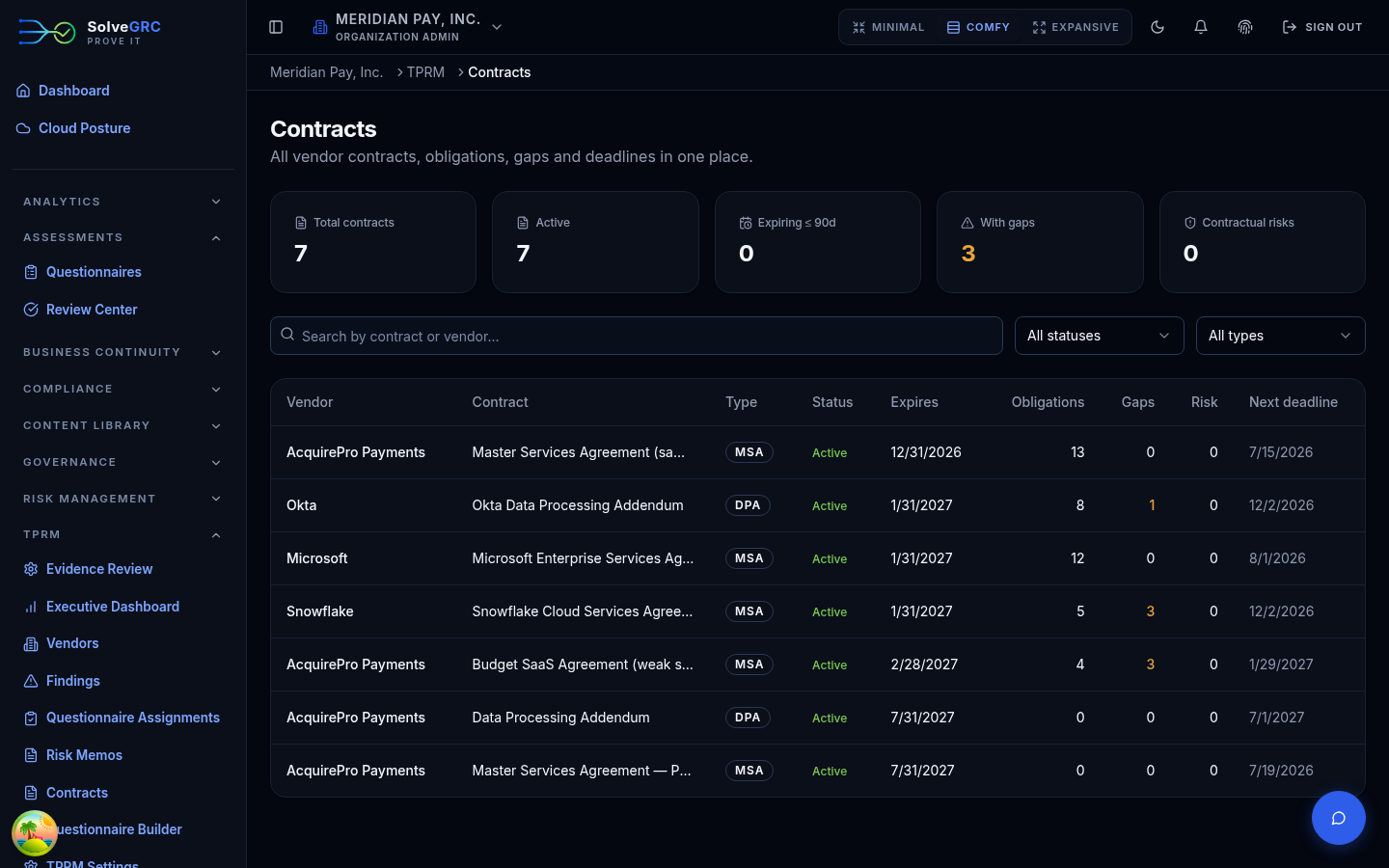Viewport: 1389px width, 868px height.
Task: Click the Snowflake vendor name
Action: click(x=320, y=611)
